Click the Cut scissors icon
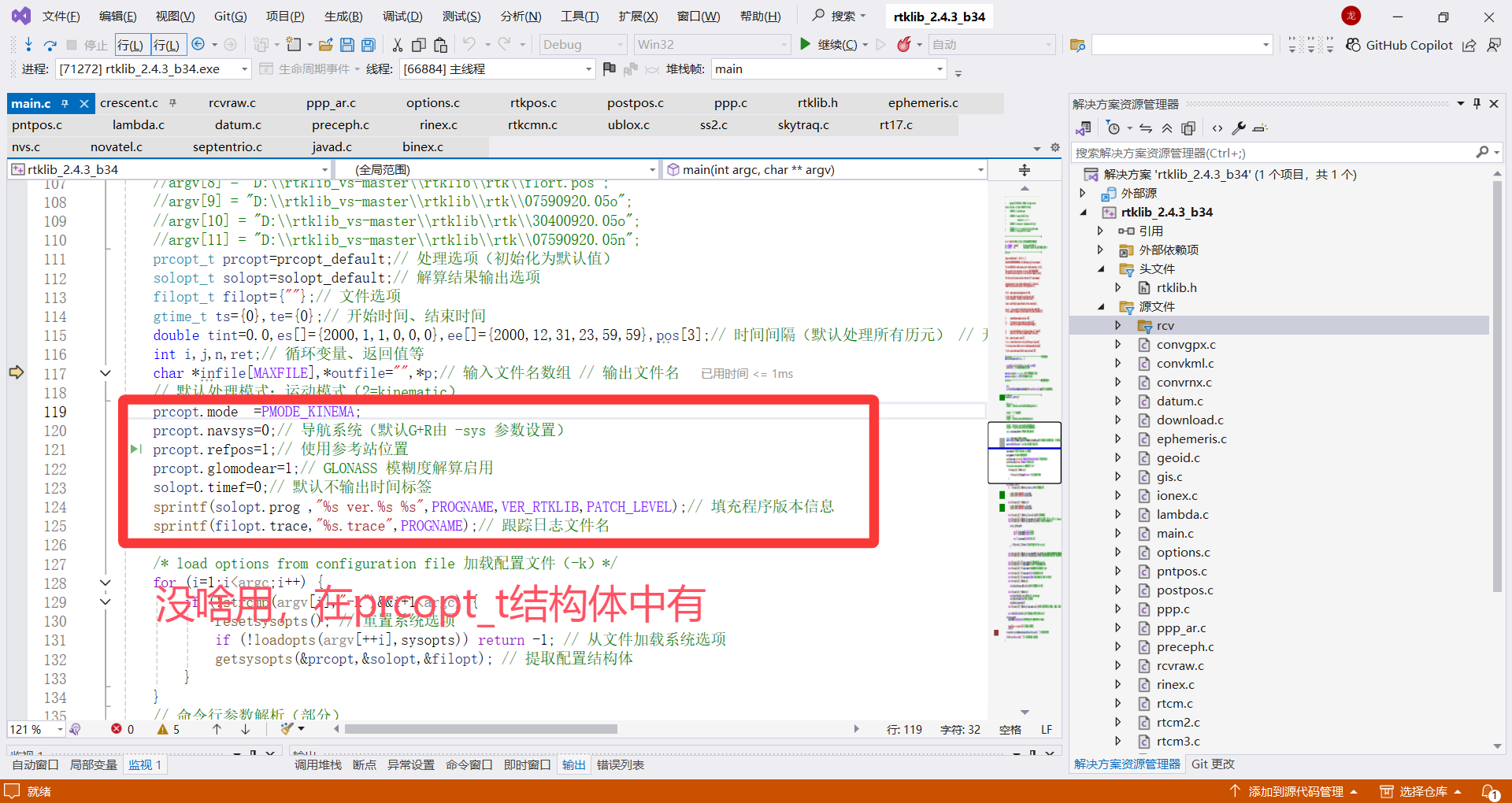 coord(398,45)
